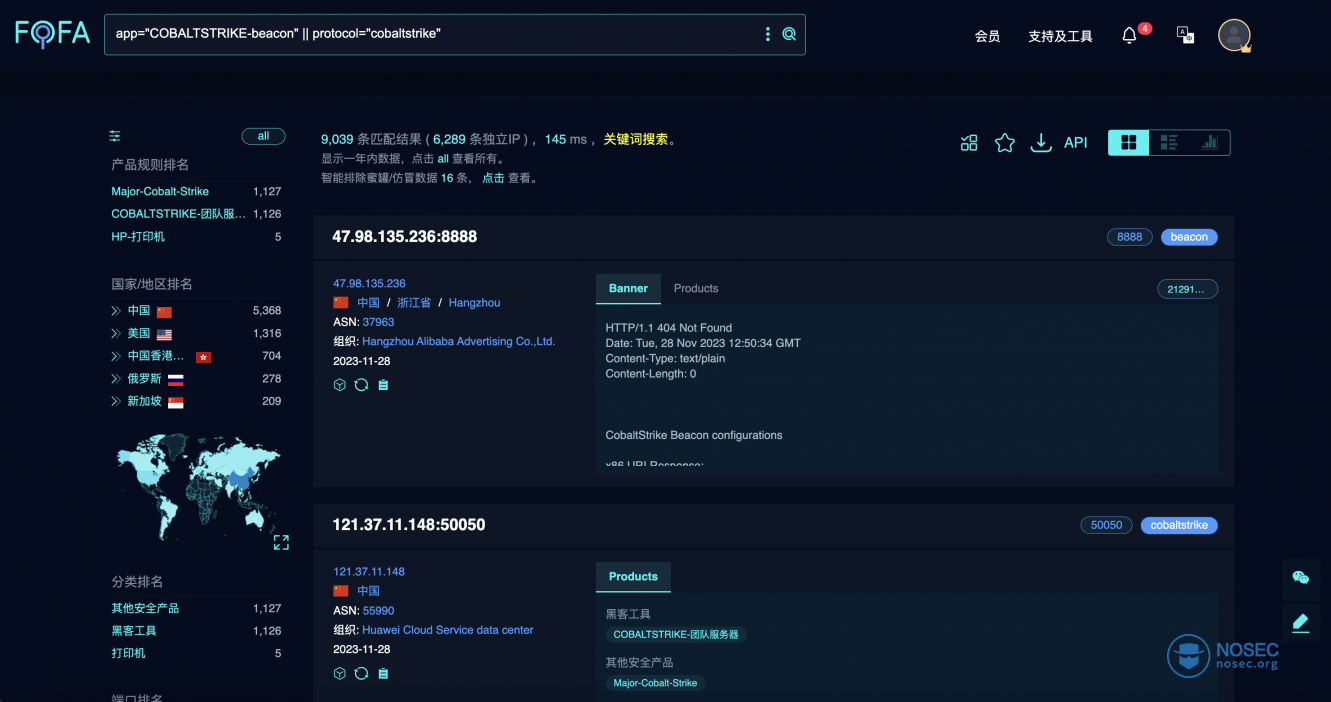Run search with the magnifier icon

(789, 34)
